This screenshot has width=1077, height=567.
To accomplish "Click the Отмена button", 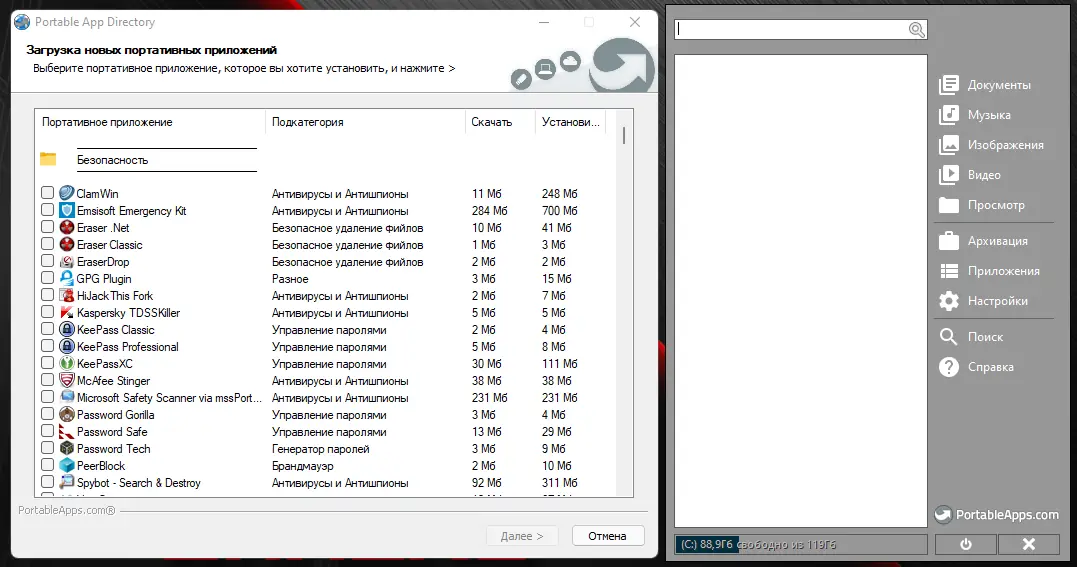I will 608,536.
